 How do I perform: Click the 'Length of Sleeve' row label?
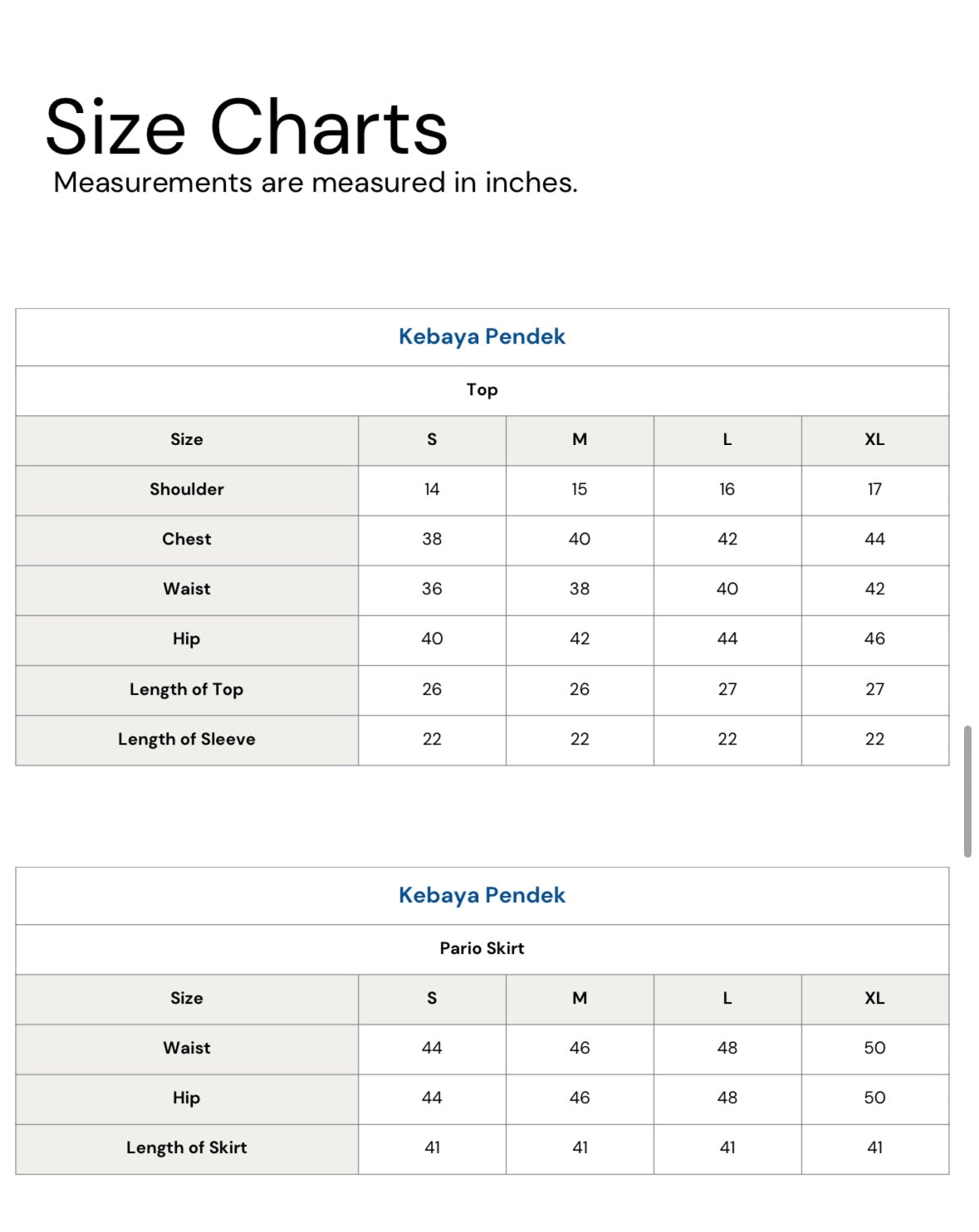point(187,739)
